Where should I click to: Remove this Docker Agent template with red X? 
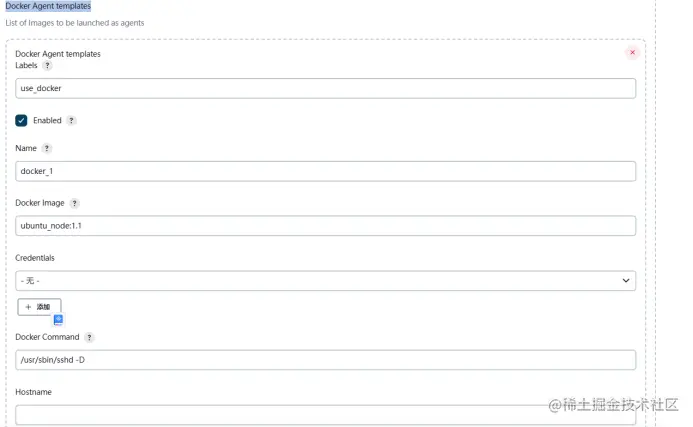(x=632, y=52)
